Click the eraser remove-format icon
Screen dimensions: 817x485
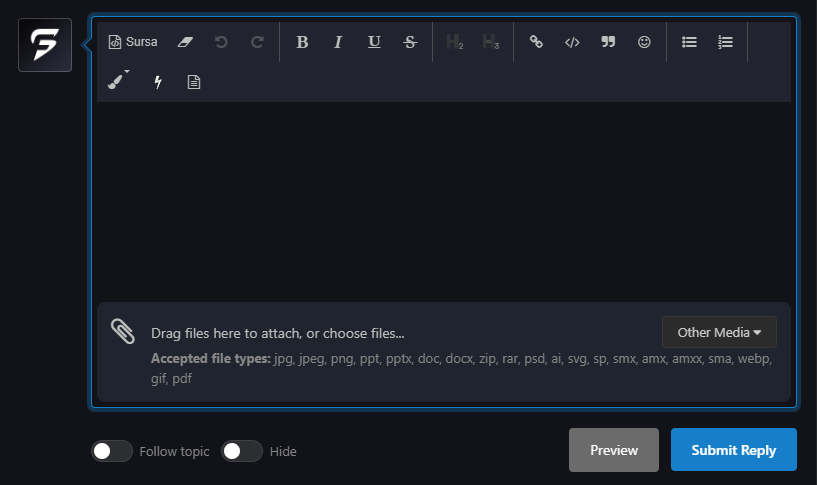coord(185,42)
